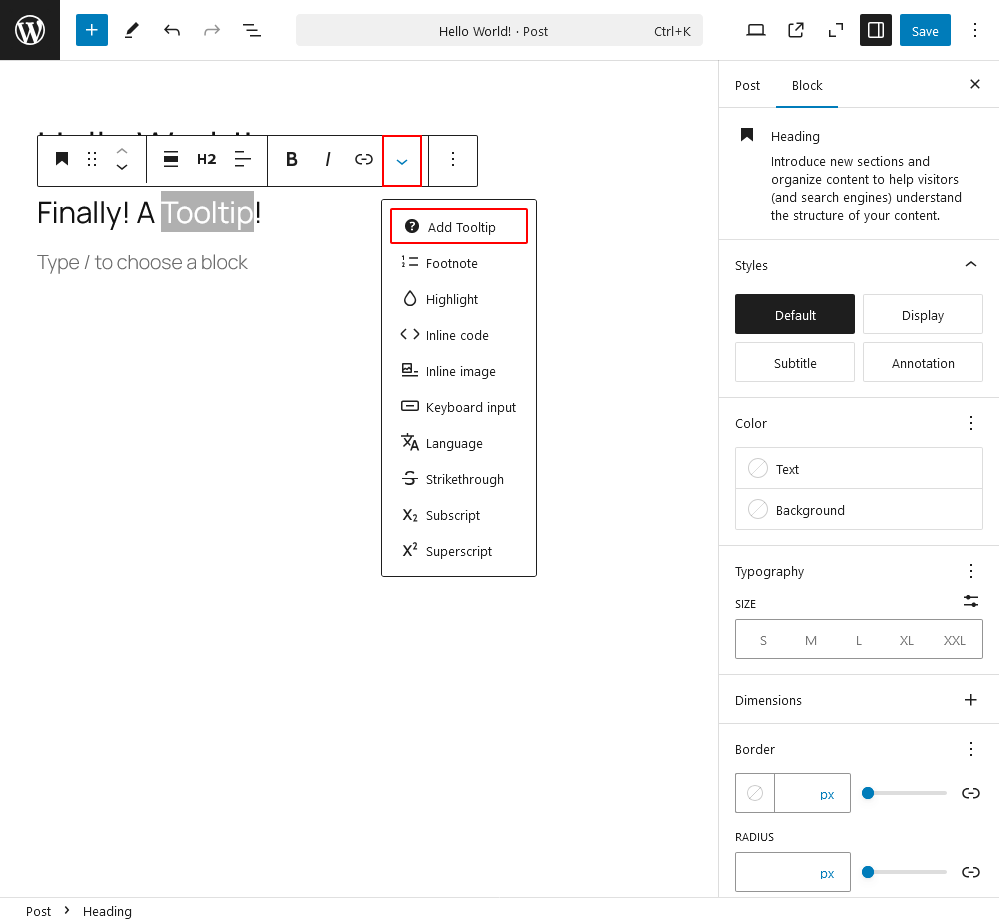Open the Document Overview list view

(x=252, y=30)
